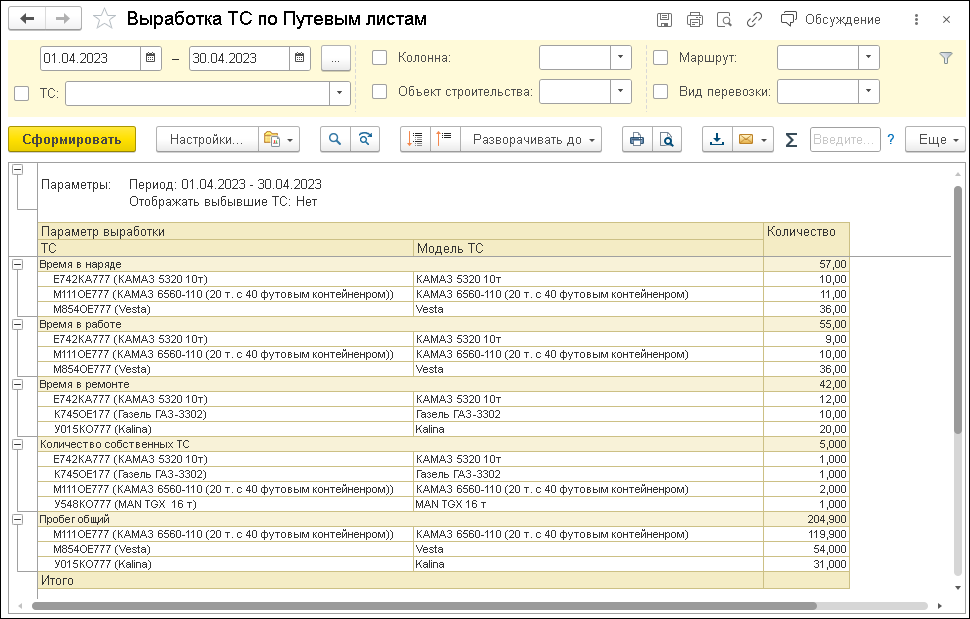The image size is (970, 619).
Task: Click the horizontal scrollbar thumb of report
Action: click(x=424, y=606)
